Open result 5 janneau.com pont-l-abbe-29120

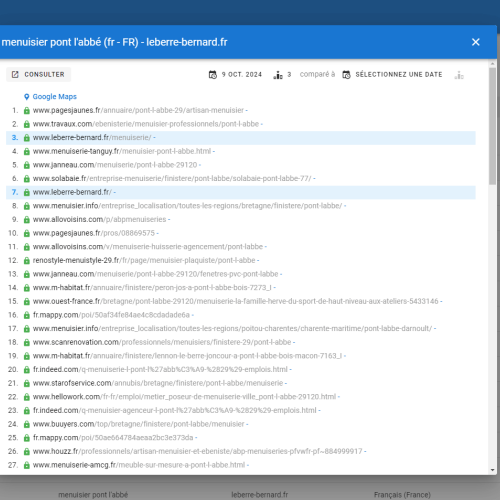point(115,165)
